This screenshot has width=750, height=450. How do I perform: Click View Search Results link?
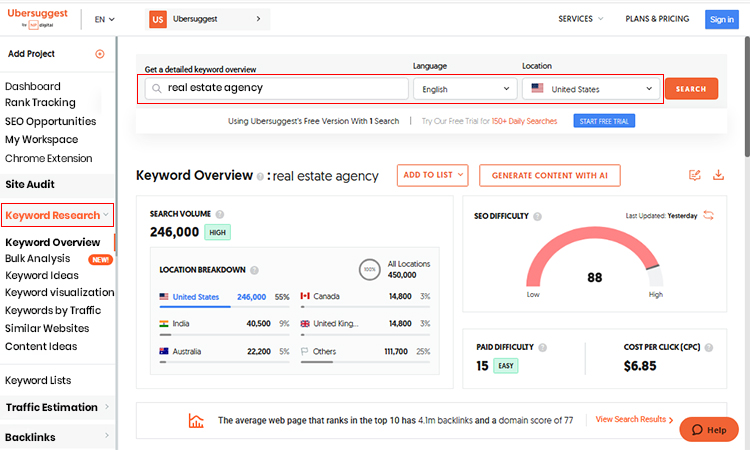tap(634, 419)
